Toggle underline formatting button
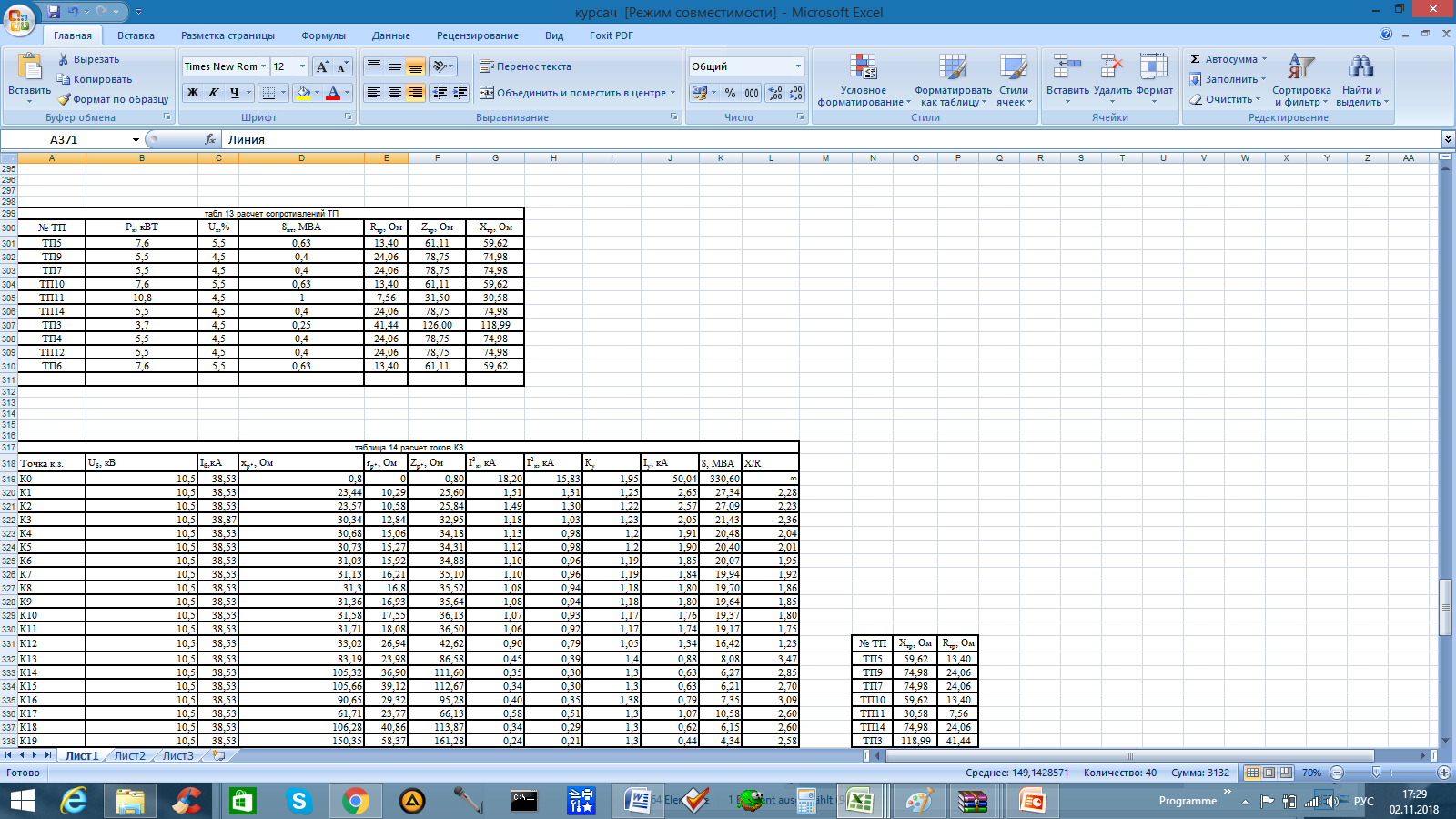Image resolution: width=1456 pixels, height=819 pixels. (235, 93)
